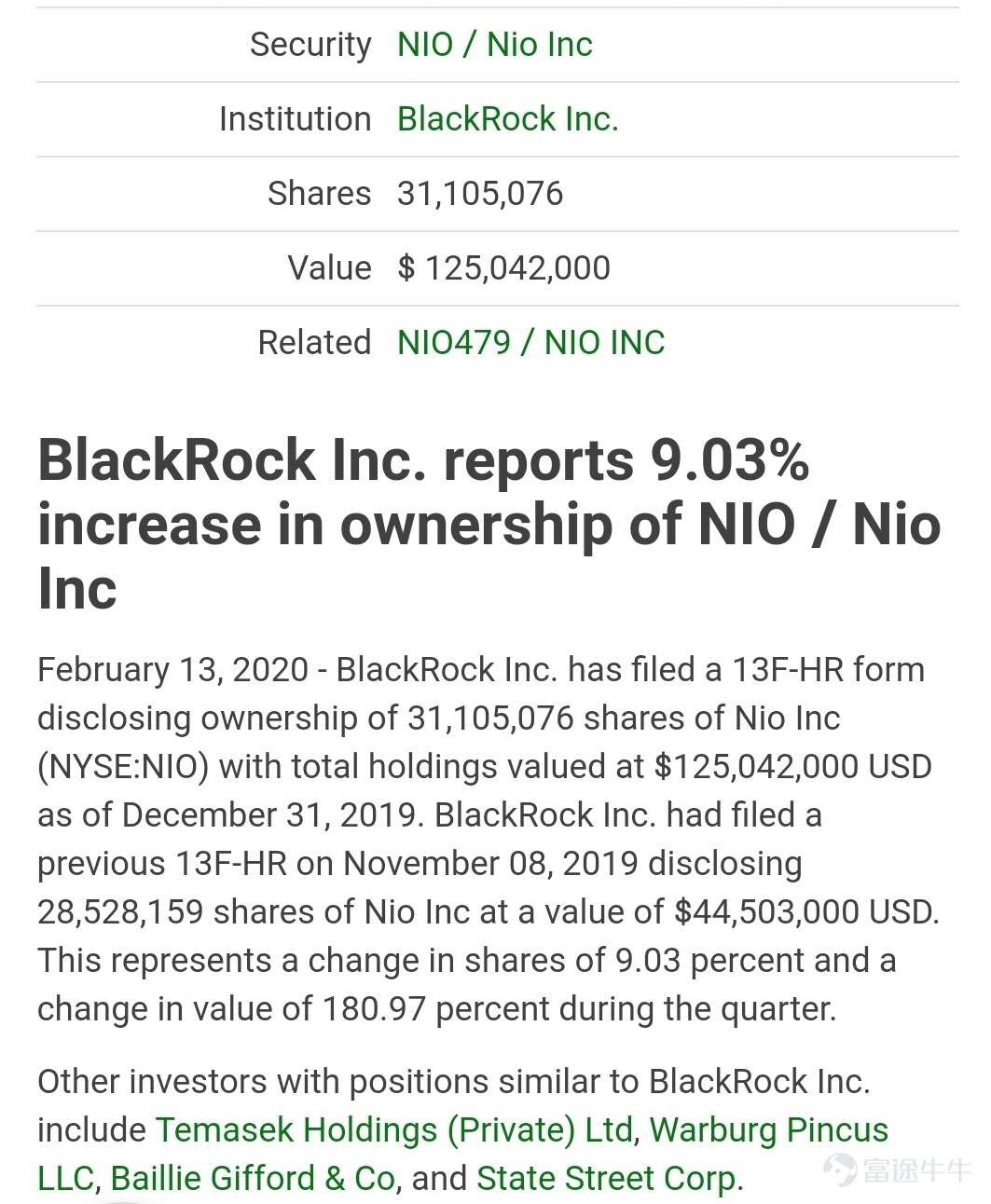The width and height of the screenshot is (991, 1204).
Task: Click the 富途牛牛 watermark text
Action: (x=916, y=1170)
